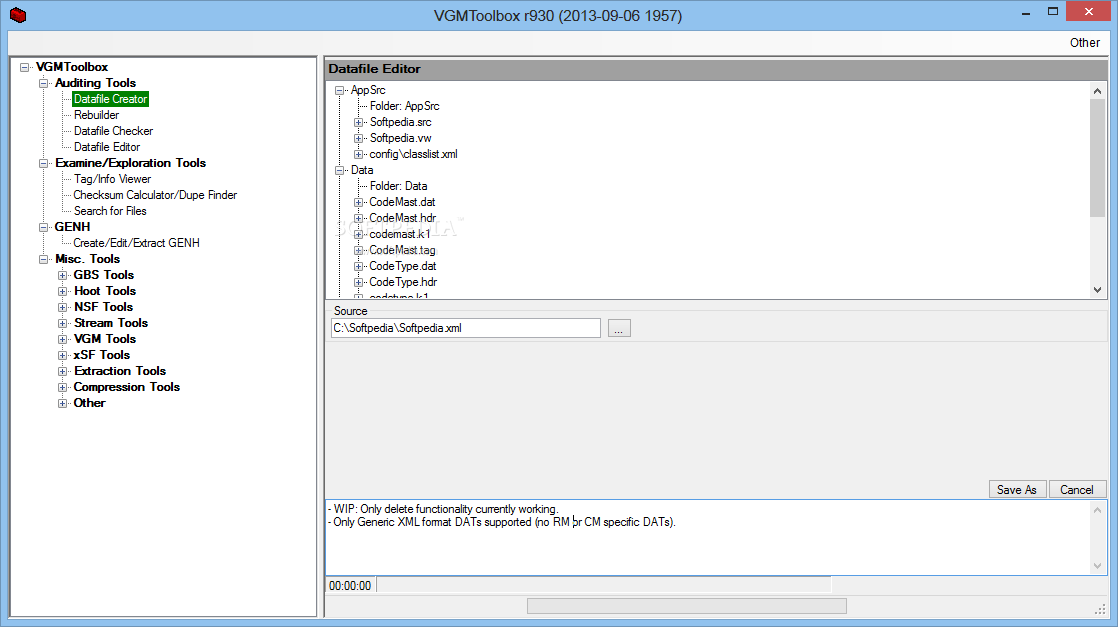This screenshot has width=1118, height=627.
Task: Collapse the Data node
Action: point(339,170)
